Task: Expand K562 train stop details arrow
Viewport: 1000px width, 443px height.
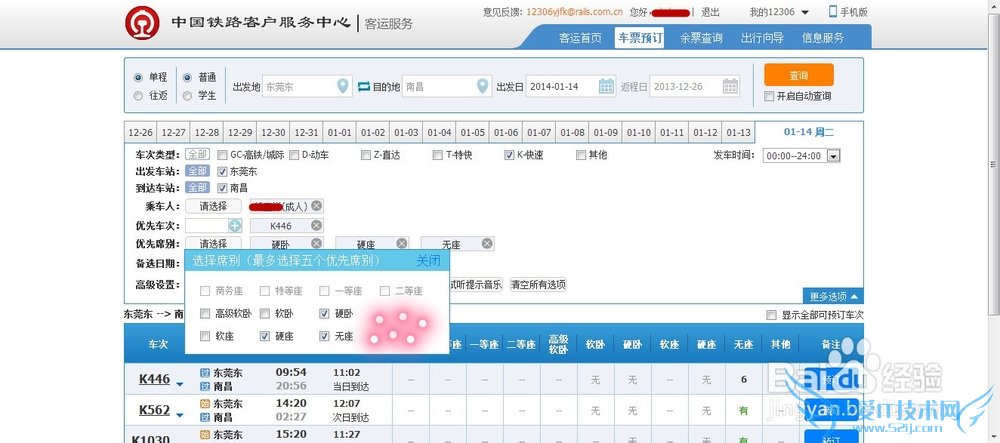Action: click(x=180, y=415)
